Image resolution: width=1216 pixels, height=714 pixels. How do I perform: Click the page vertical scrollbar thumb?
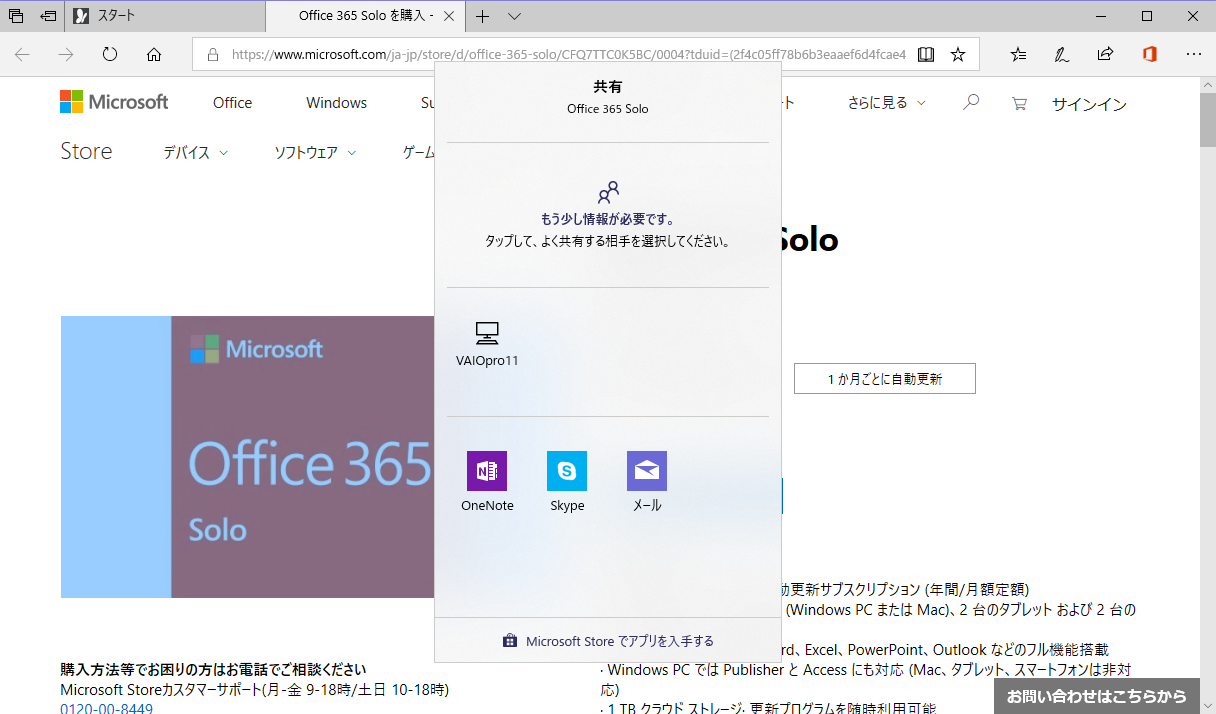(x=1208, y=121)
